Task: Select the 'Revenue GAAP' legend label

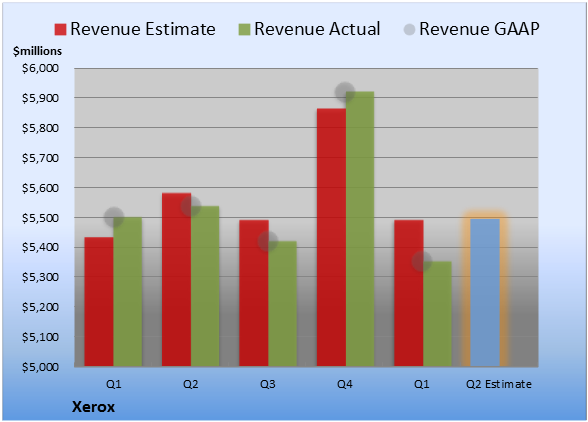Action: [479, 29]
